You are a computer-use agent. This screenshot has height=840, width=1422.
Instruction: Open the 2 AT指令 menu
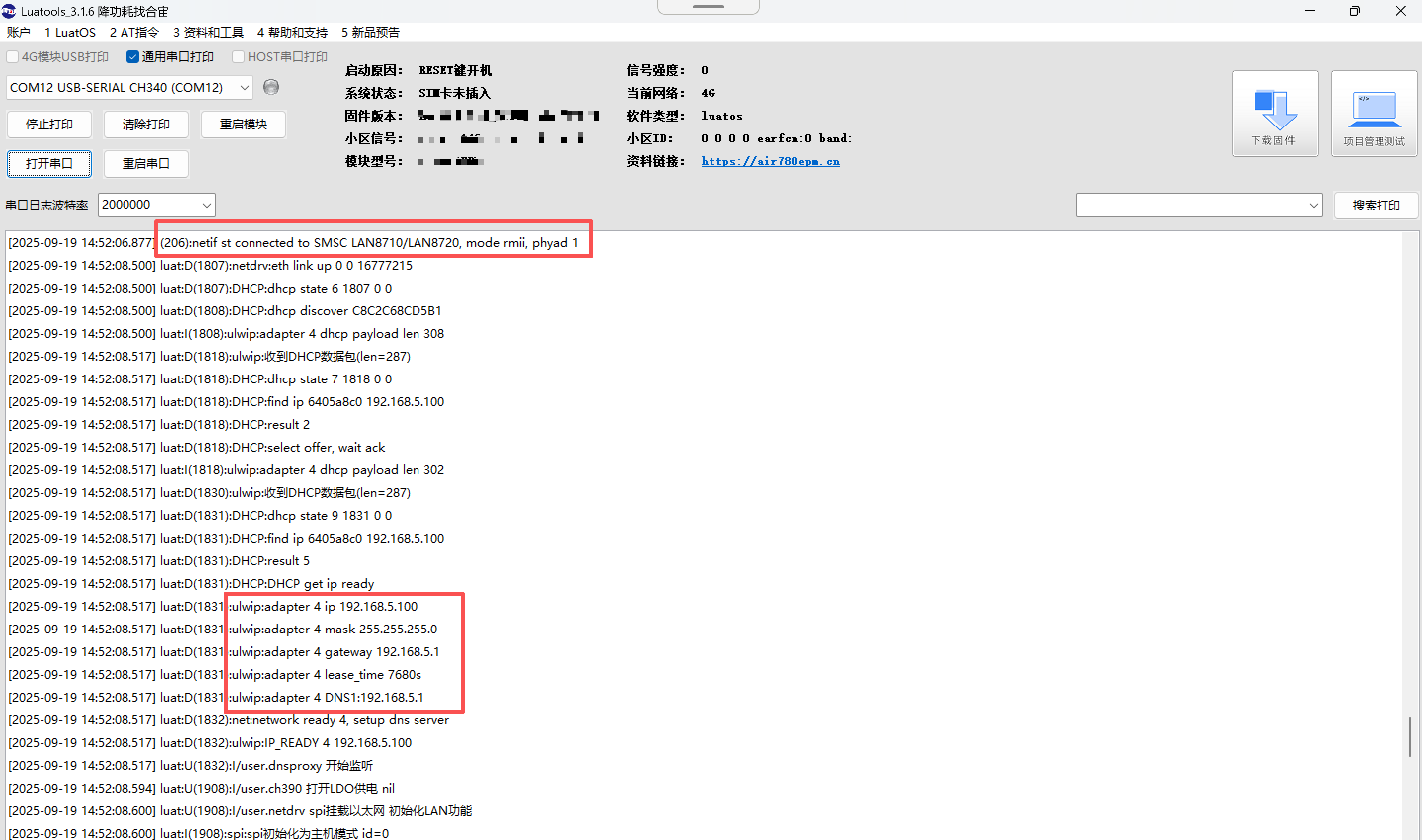click(134, 32)
